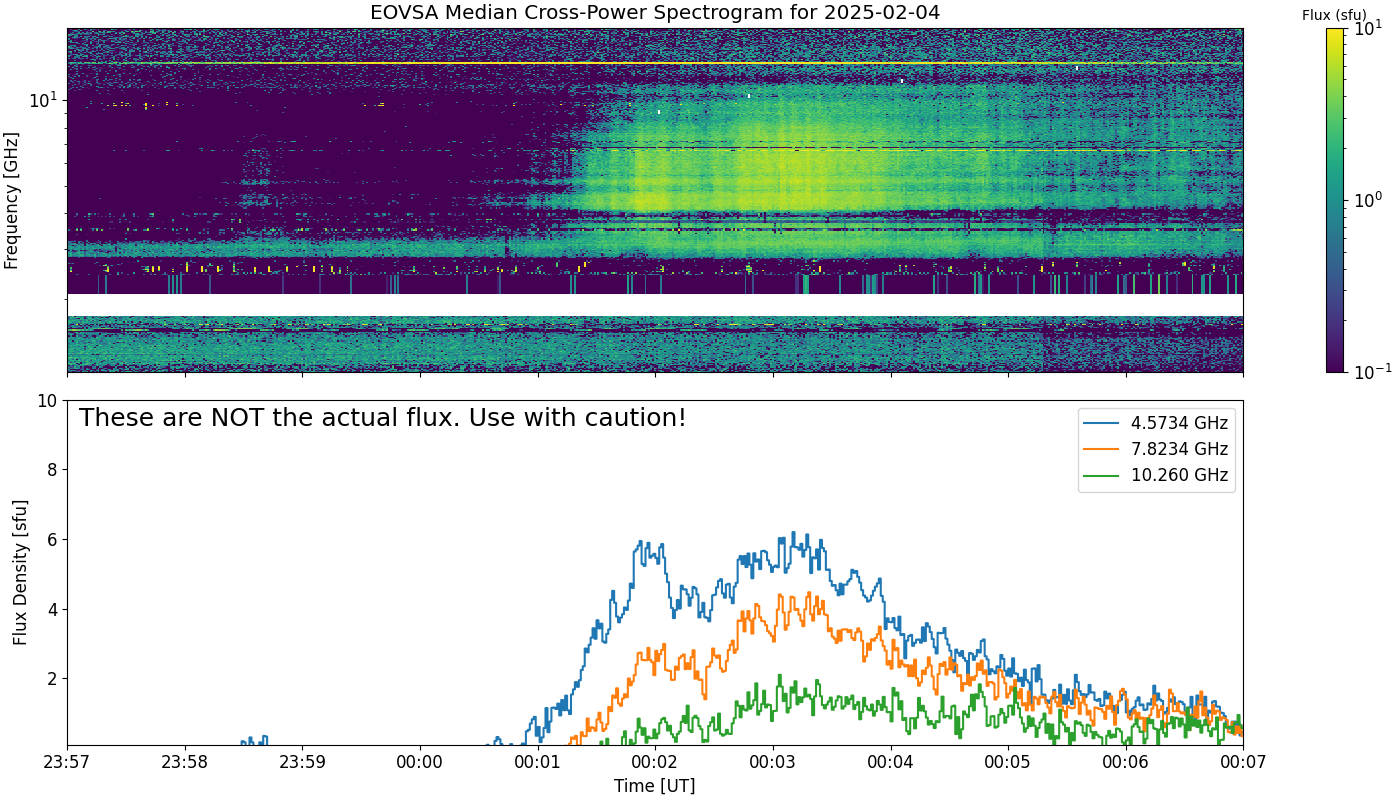
Task: Click the flux density tick label 4
Action: click(x=53, y=609)
